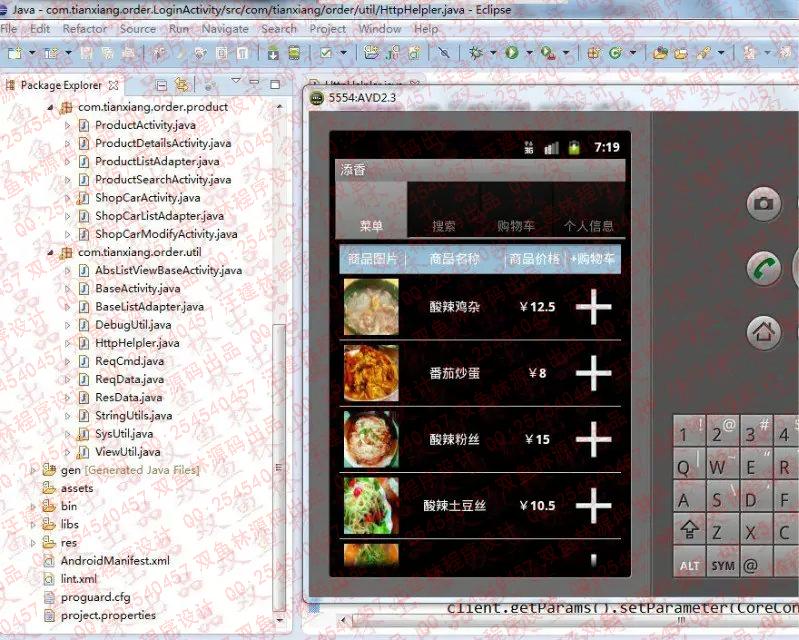Toggle Link with Editor in Package Explorer
799x640 pixels.
point(181,85)
